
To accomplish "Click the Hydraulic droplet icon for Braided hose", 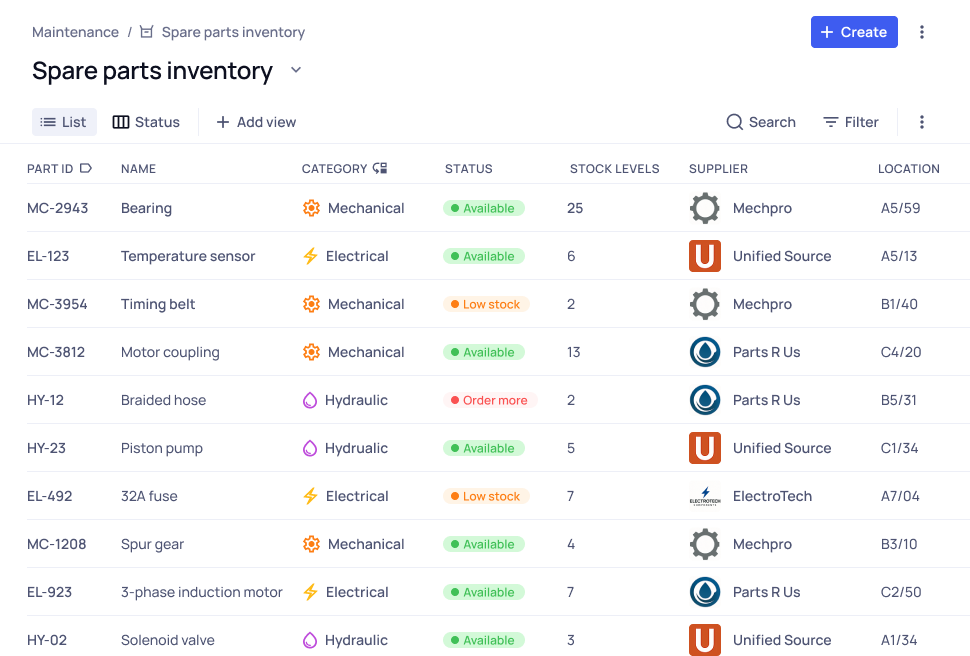I will [310, 400].
